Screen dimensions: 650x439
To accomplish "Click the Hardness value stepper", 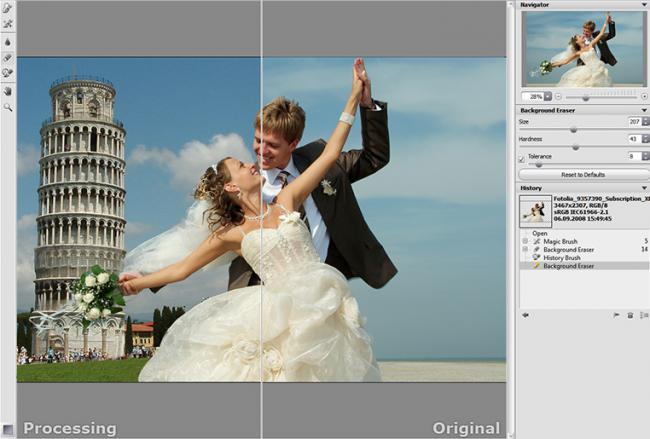I will coord(645,139).
